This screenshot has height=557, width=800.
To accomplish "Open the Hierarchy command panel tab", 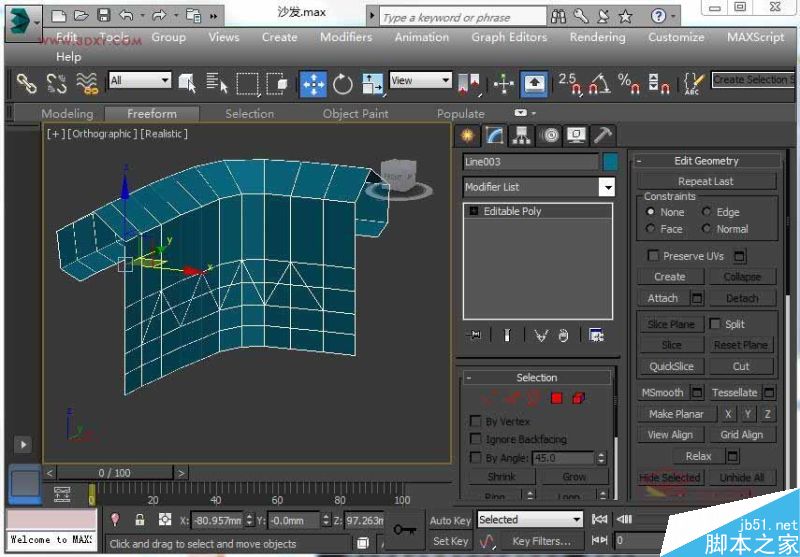I will pos(521,136).
